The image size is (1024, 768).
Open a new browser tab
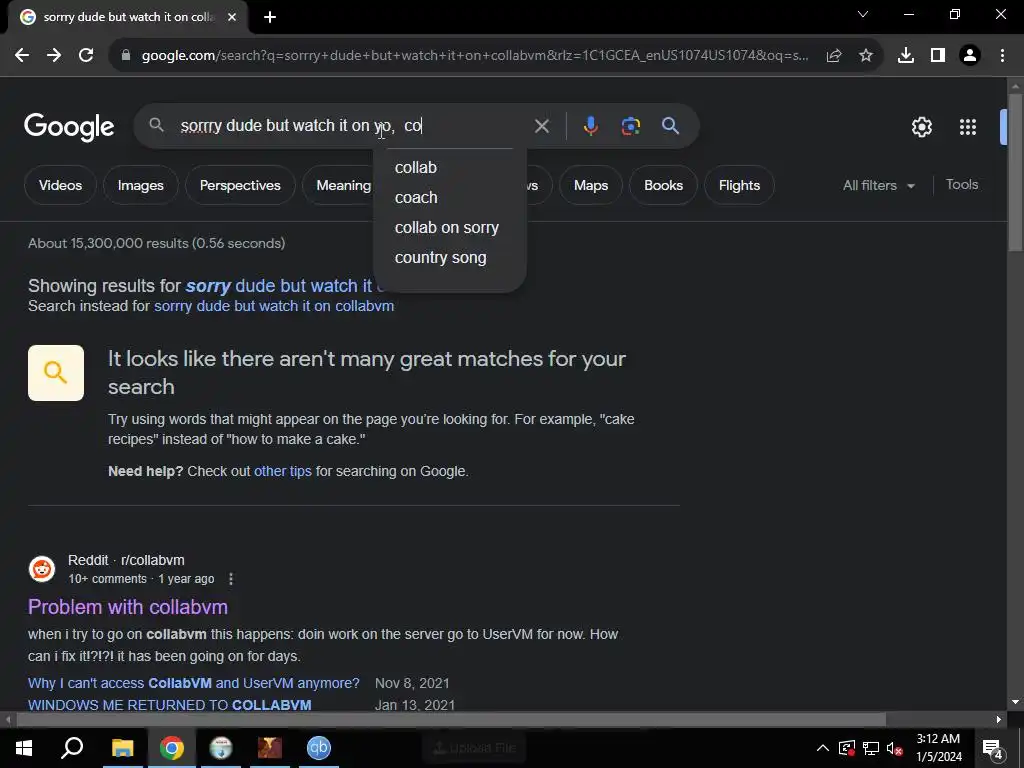(270, 17)
